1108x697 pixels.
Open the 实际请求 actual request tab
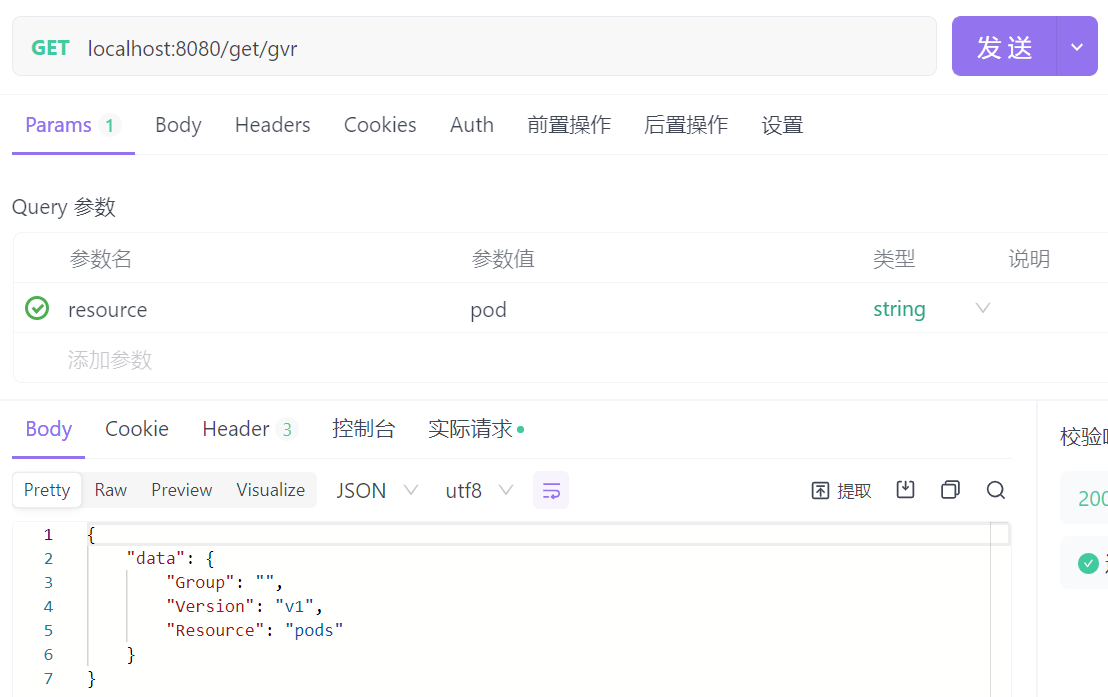point(471,429)
